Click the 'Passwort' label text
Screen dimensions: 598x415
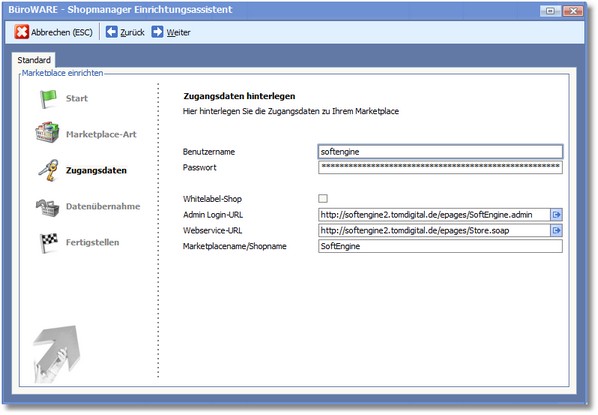click(199, 167)
